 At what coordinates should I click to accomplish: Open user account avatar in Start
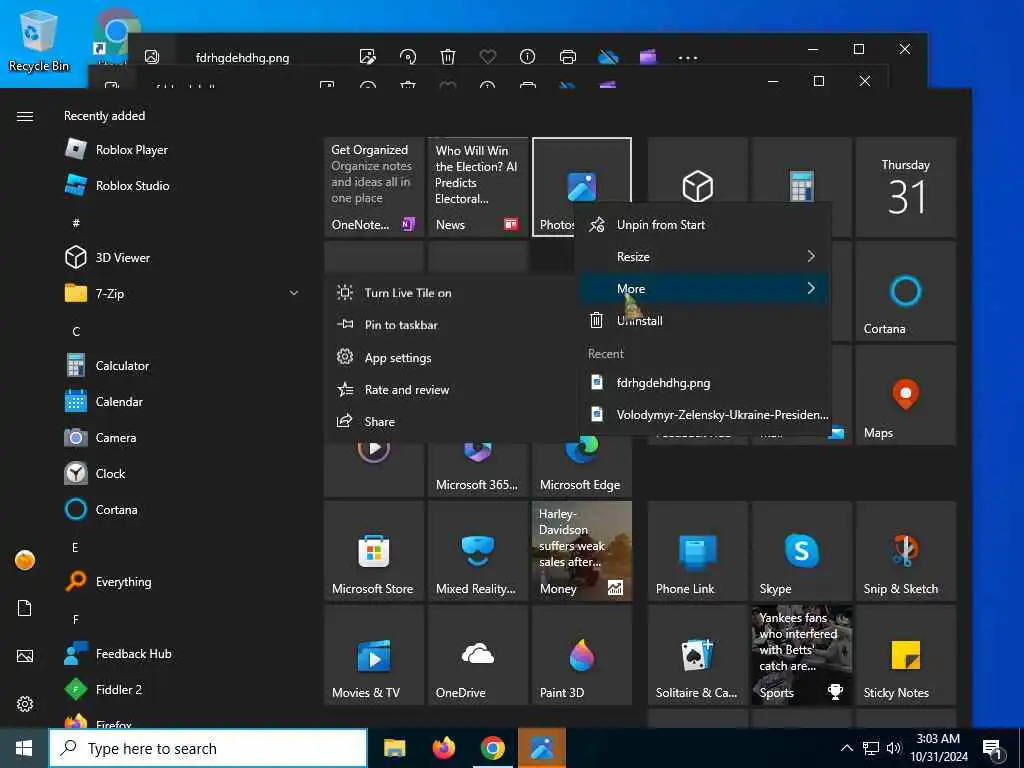coord(25,560)
